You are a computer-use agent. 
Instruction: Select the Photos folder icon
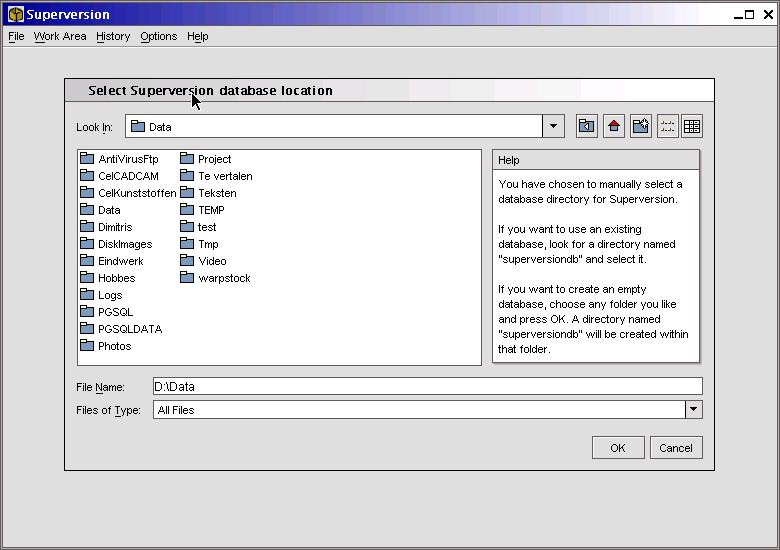[87, 346]
